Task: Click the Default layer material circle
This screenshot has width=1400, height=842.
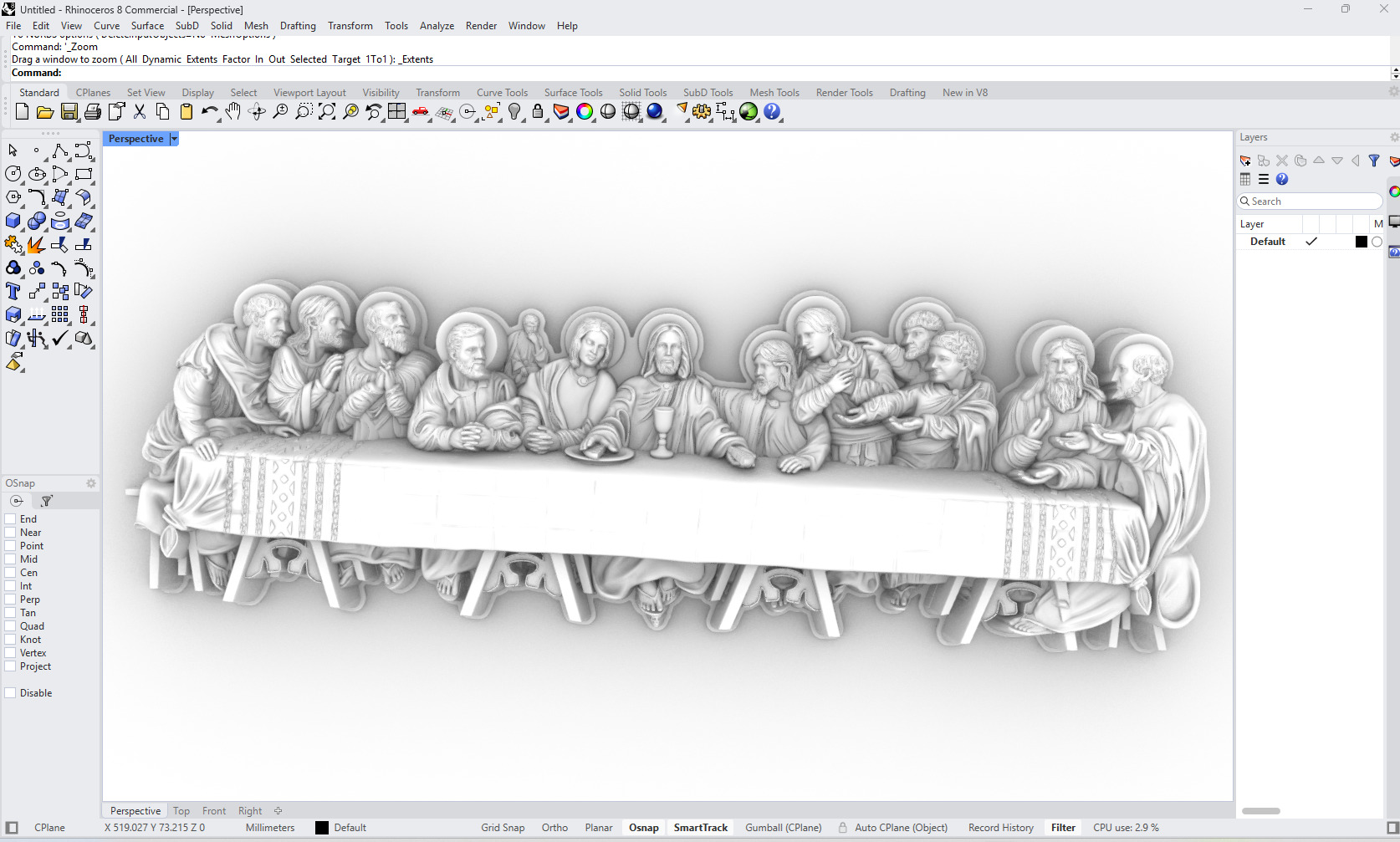Action: [x=1377, y=242]
